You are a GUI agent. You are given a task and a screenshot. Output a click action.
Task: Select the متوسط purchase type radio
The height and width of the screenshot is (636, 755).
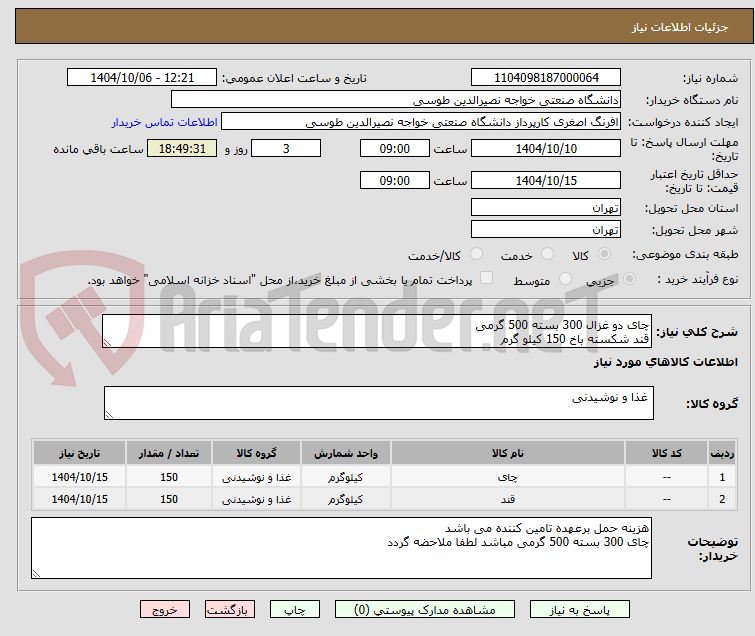click(x=565, y=279)
